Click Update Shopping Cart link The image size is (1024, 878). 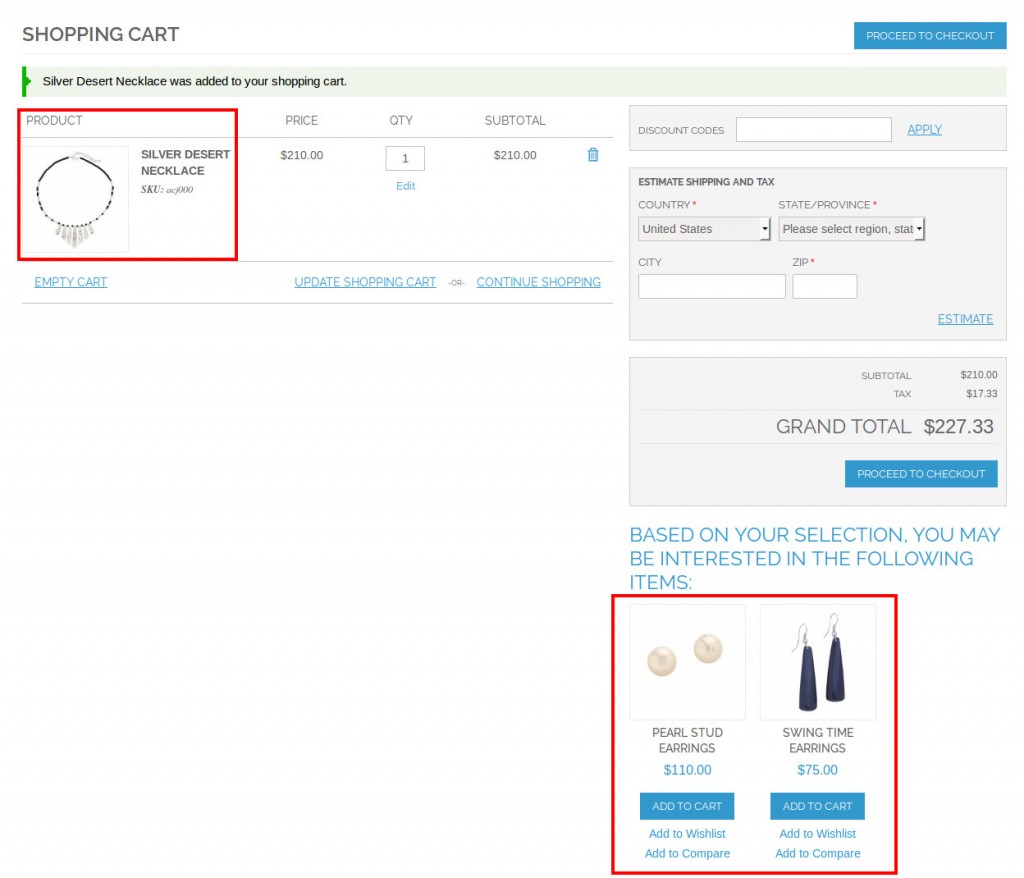[x=365, y=282]
